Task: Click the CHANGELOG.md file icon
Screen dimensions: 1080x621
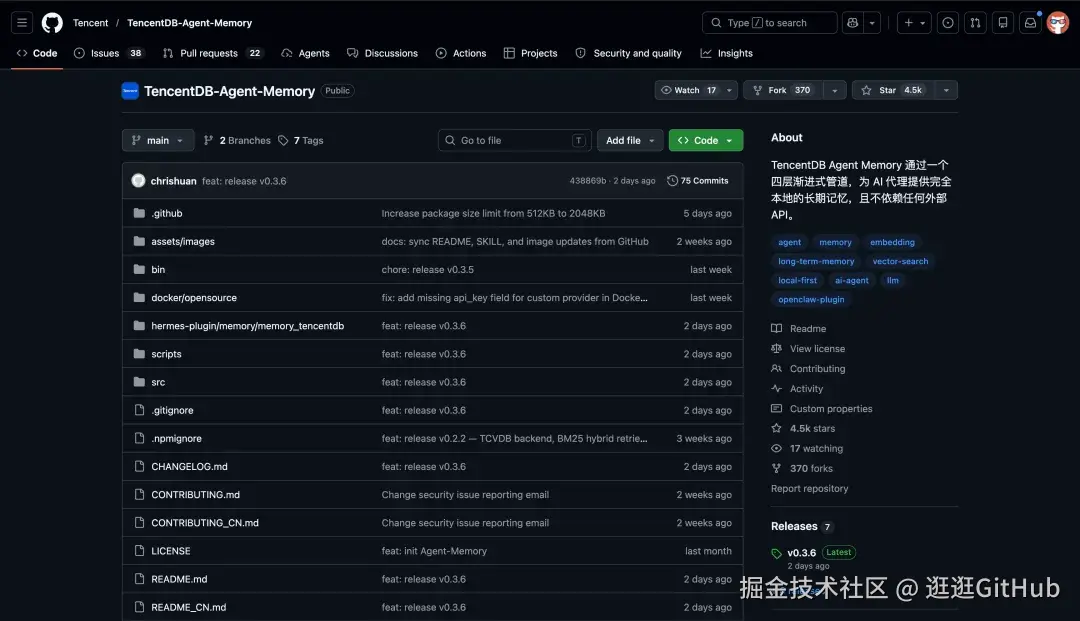Action: [139, 466]
